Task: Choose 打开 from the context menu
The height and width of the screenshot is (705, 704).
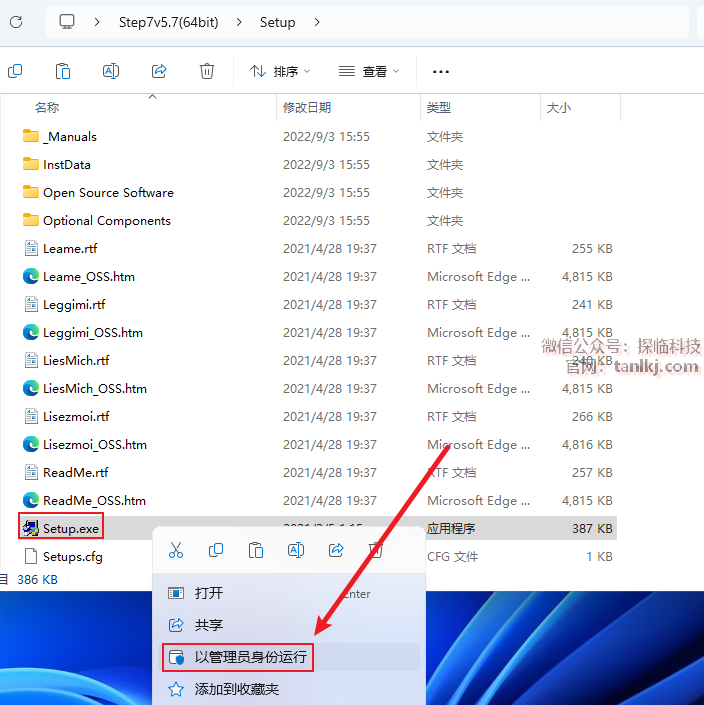Action: (x=288, y=593)
